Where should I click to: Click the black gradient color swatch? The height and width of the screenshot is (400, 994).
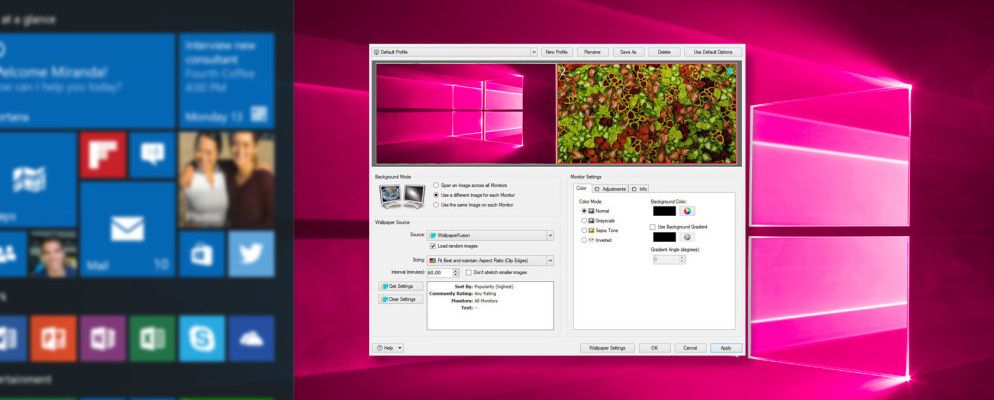pos(664,237)
